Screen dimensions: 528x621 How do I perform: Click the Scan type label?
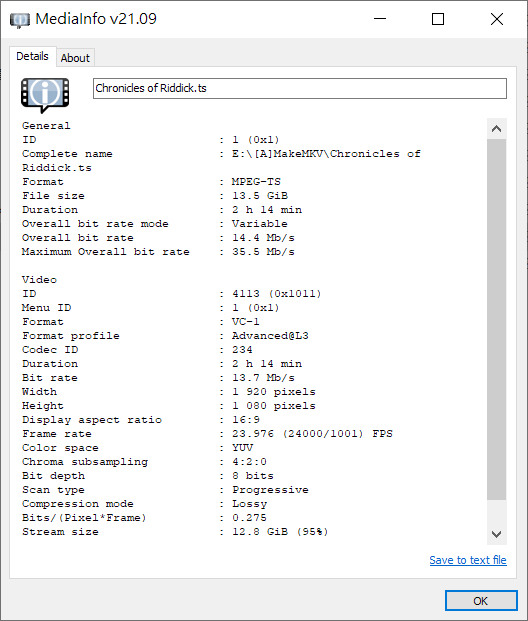pyautogui.click(x=53, y=490)
